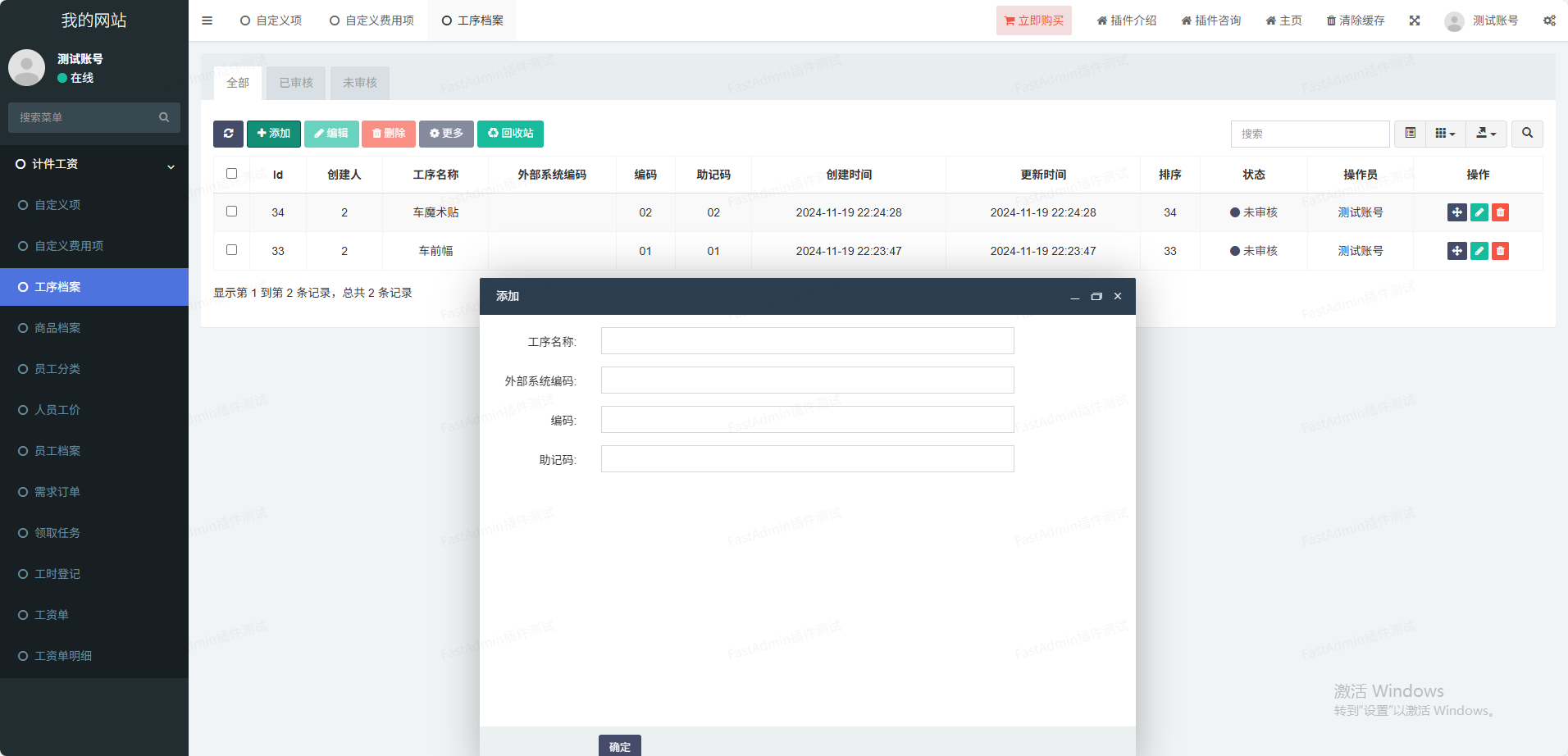The image size is (1568, 756).
Task: Click the refresh table icon button
Action: (228, 134)
